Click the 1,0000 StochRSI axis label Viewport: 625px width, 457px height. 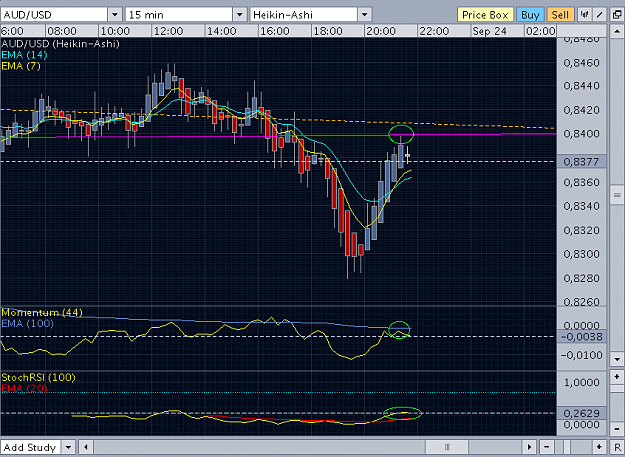(582, 382)
